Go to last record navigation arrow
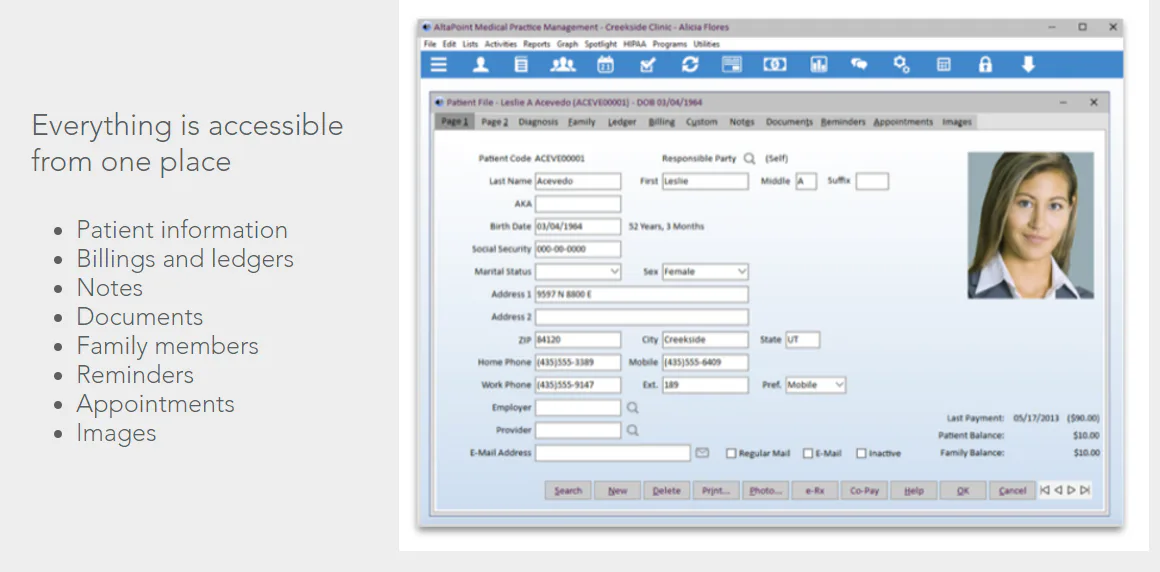1160x572 pixels. click(x=1085, y=490)
